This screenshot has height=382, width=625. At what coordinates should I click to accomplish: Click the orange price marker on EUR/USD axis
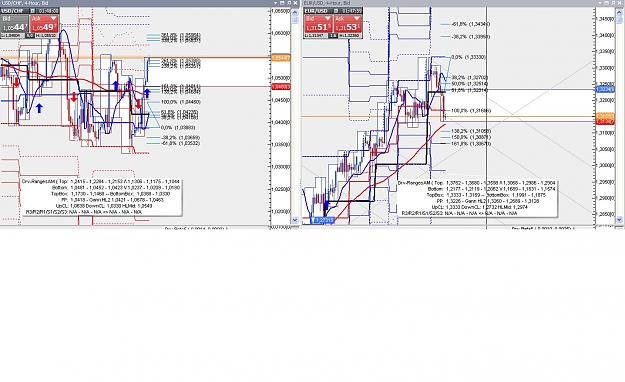click(x=605, y=116)
